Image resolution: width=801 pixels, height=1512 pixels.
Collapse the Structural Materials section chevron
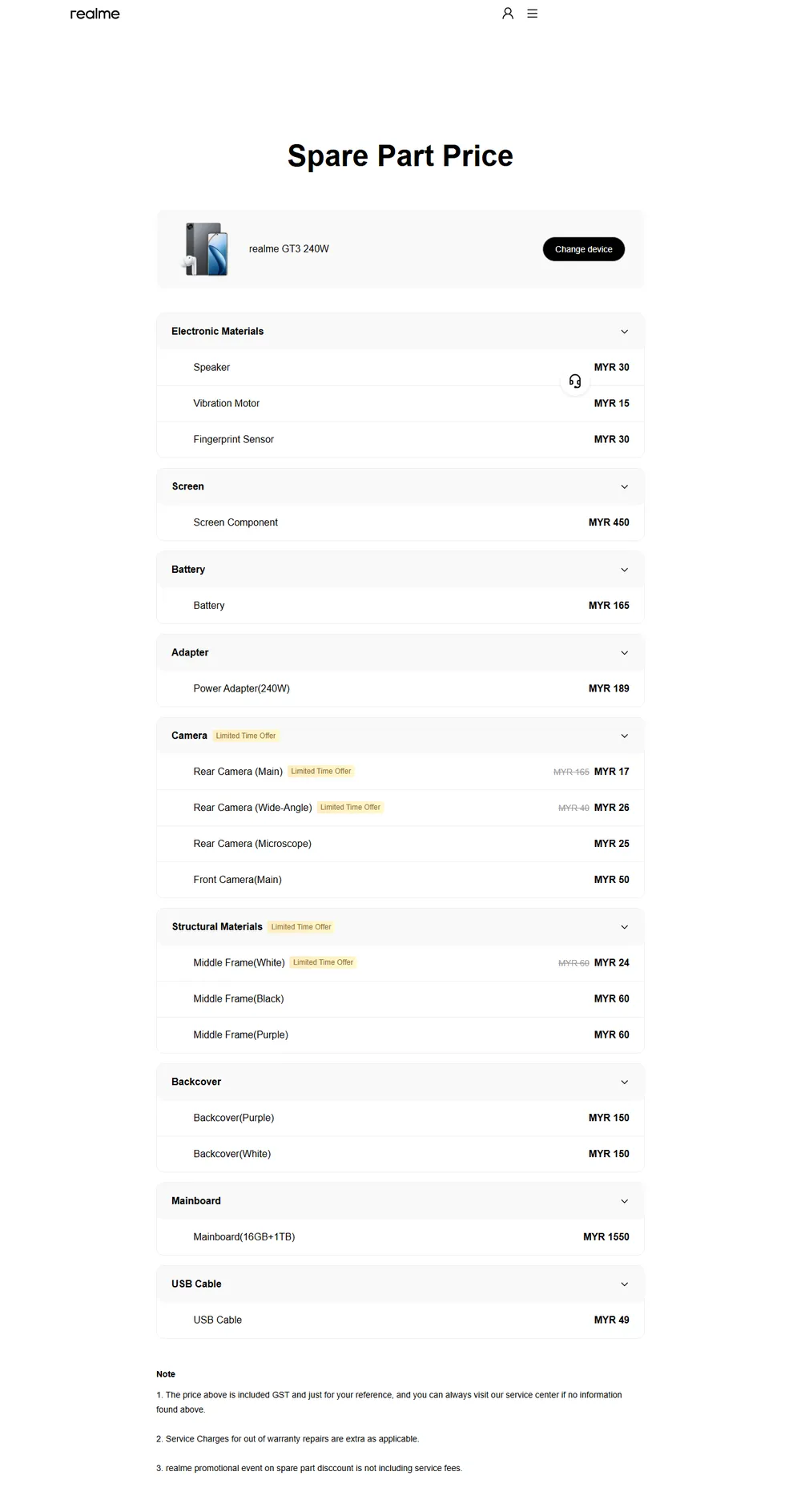coord(625,927)
